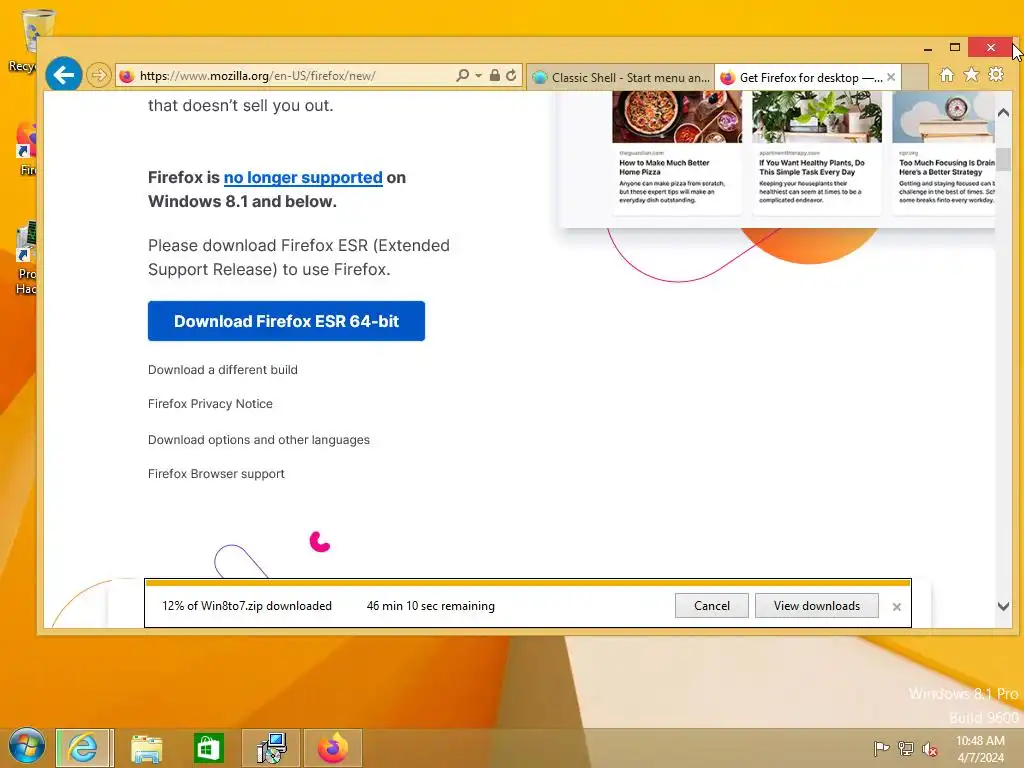
Task: Click the muted volume tray icon
Action: (x=930, y=749)
